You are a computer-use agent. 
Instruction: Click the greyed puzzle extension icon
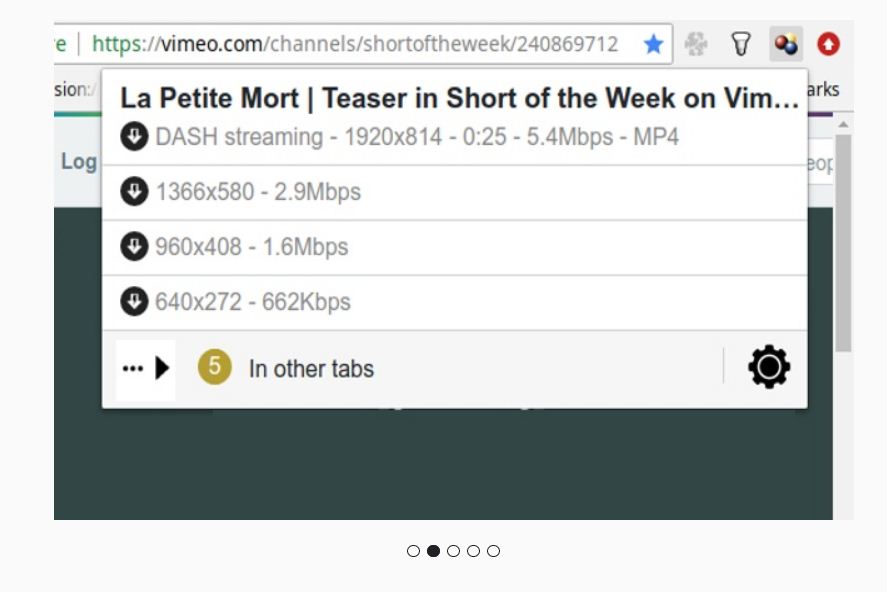(696, 44)
